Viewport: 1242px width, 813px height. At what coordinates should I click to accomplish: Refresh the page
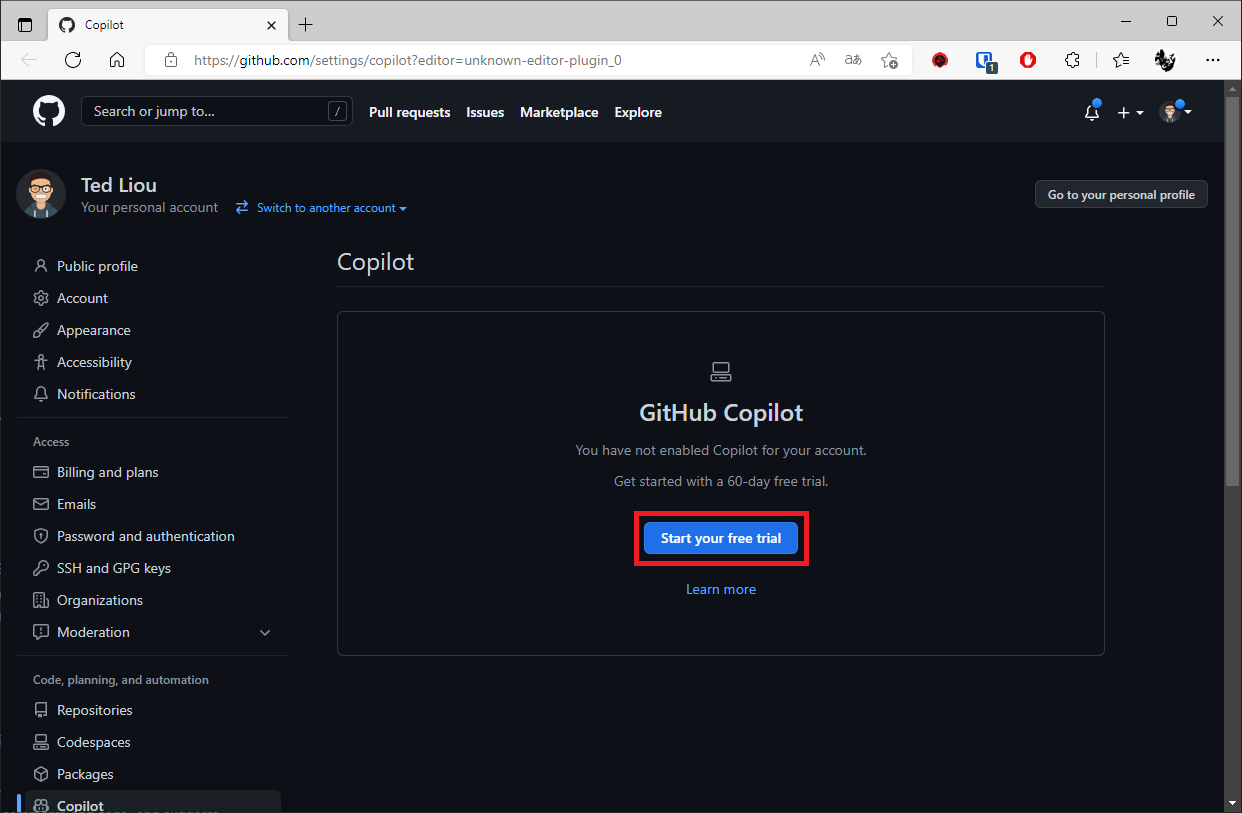tap(73, 60)
